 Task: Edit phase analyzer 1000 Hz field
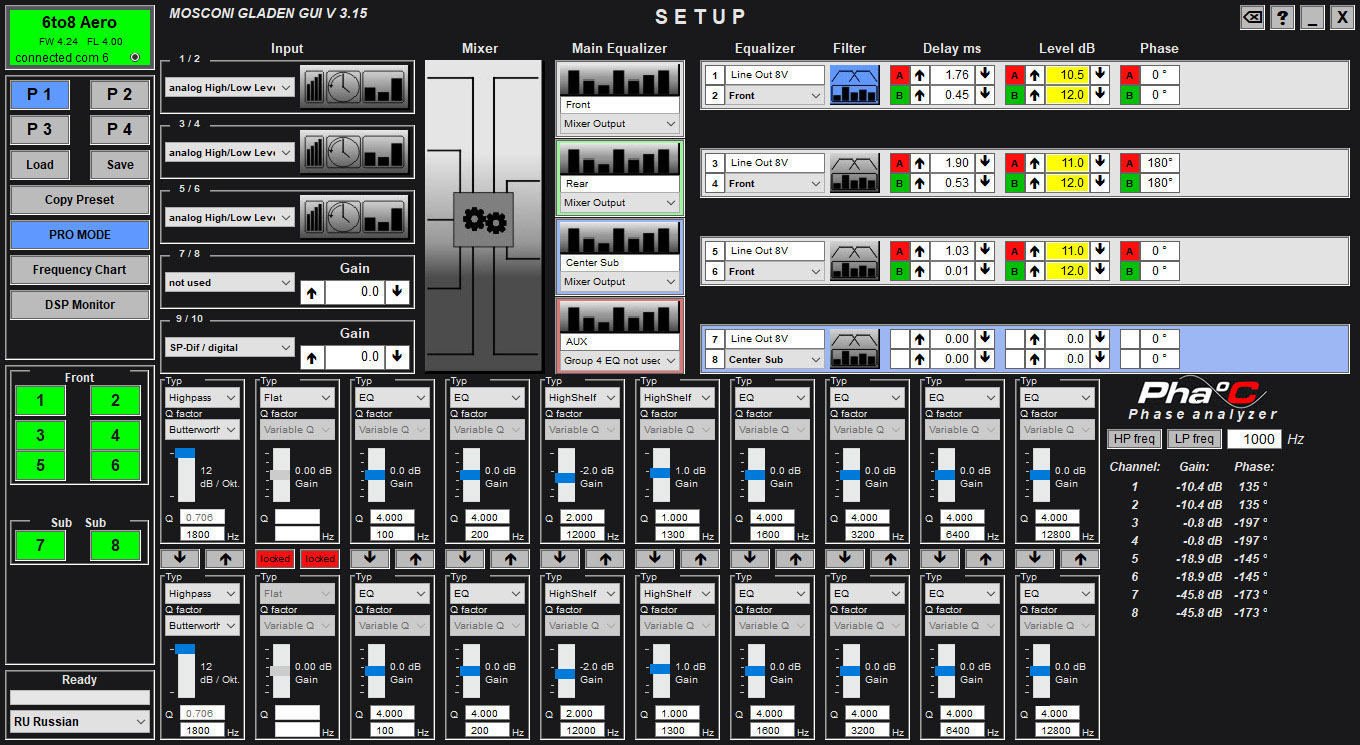pos(1253,439)
